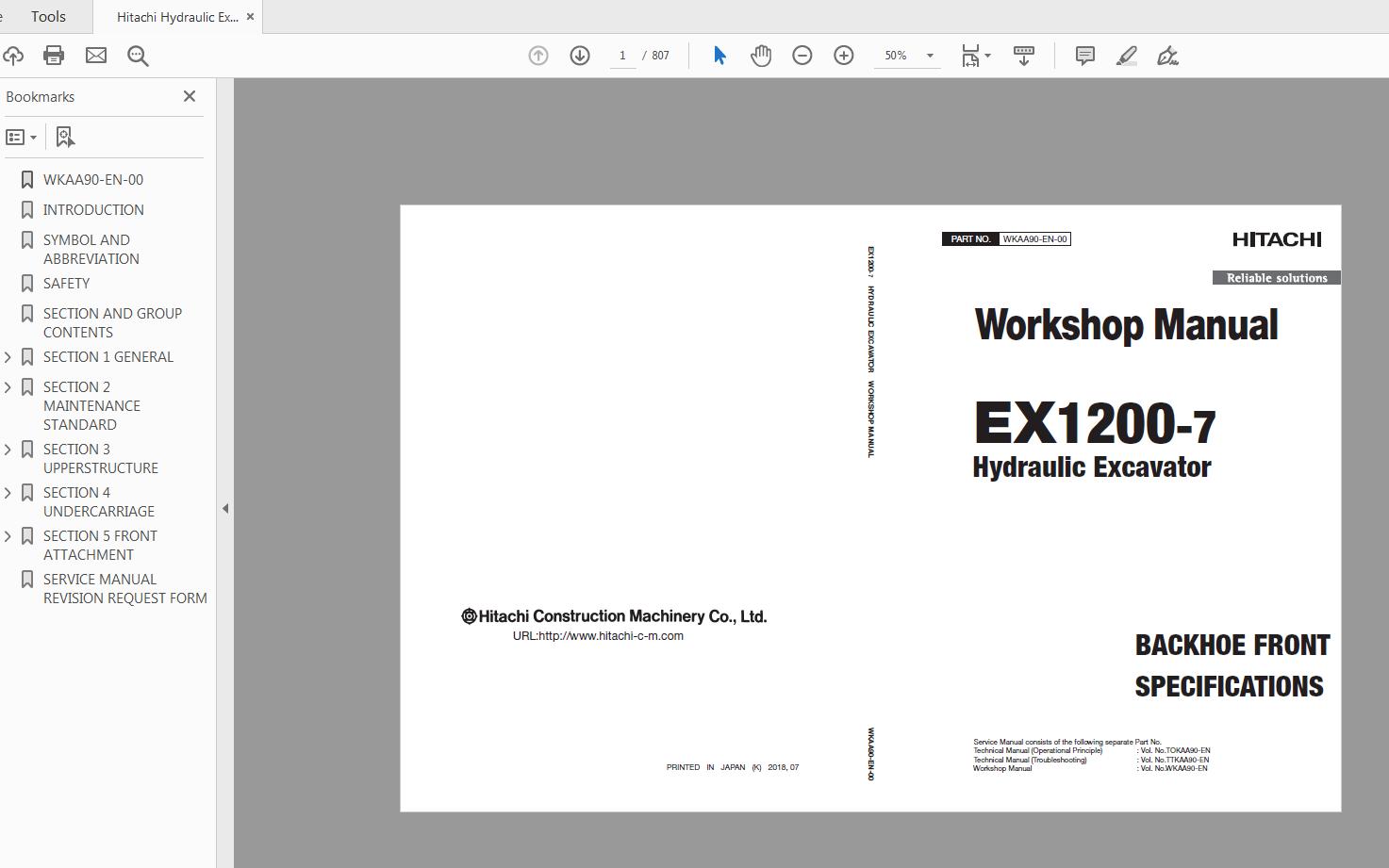Send file by email envelope icon
This screenshot has height=868, width=1389.
coord(96,56)
